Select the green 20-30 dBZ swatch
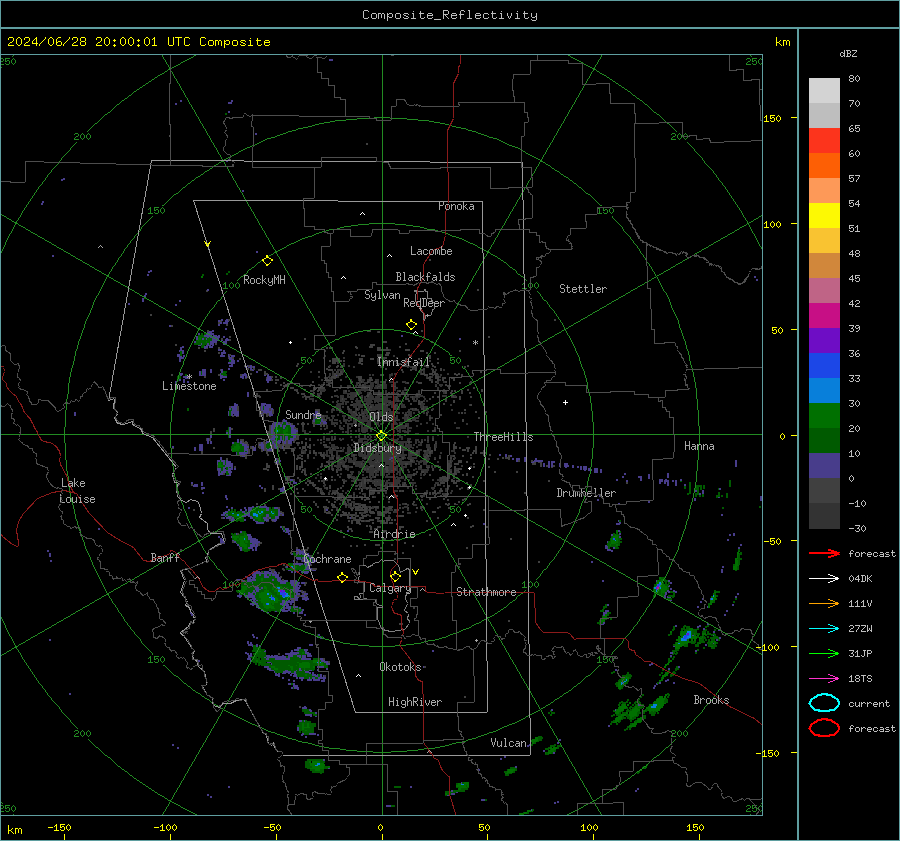The image size is (900, 841). coord(824,416)
